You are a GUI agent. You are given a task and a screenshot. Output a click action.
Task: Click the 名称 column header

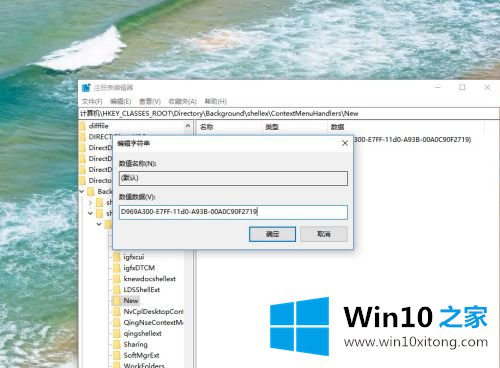click(x=207, y=127)
